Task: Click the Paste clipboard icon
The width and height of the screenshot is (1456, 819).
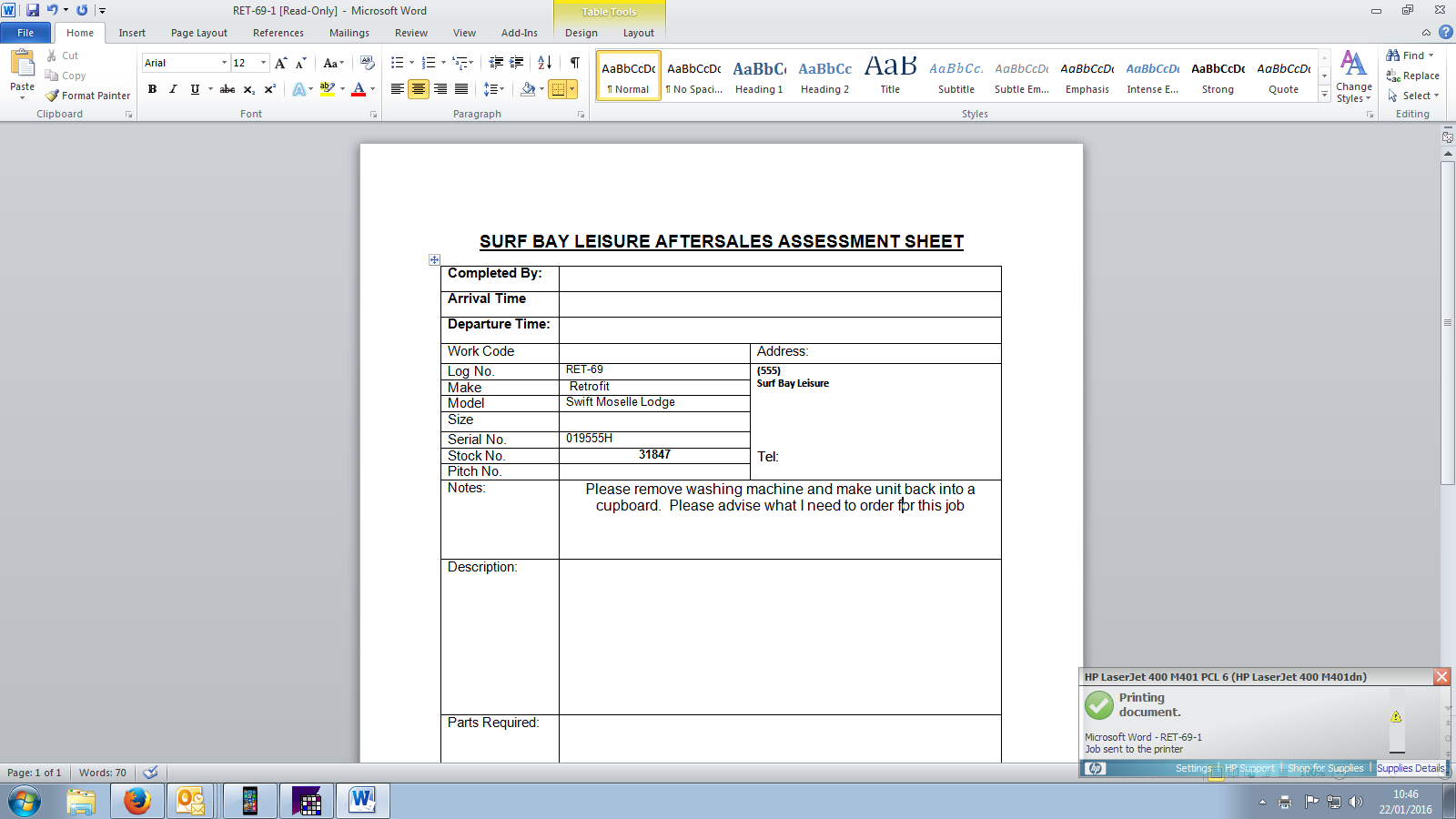Action: click(x=22, y=64)
